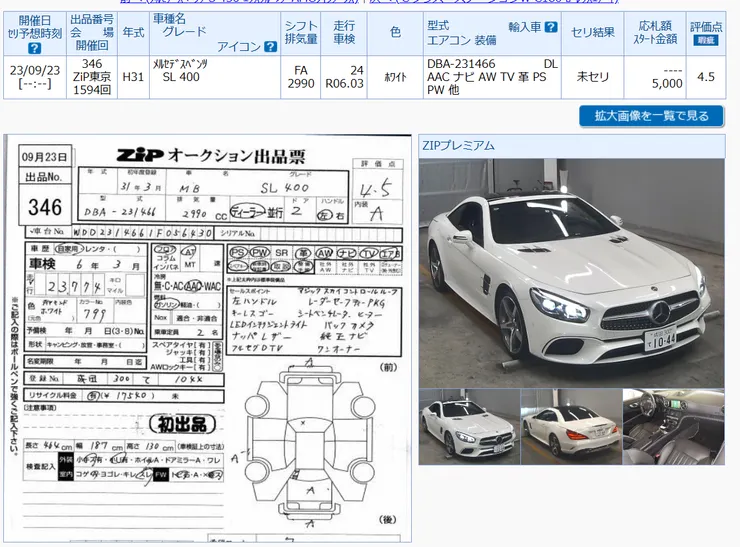Click help icon beside アイコン header

pos(270,46)
